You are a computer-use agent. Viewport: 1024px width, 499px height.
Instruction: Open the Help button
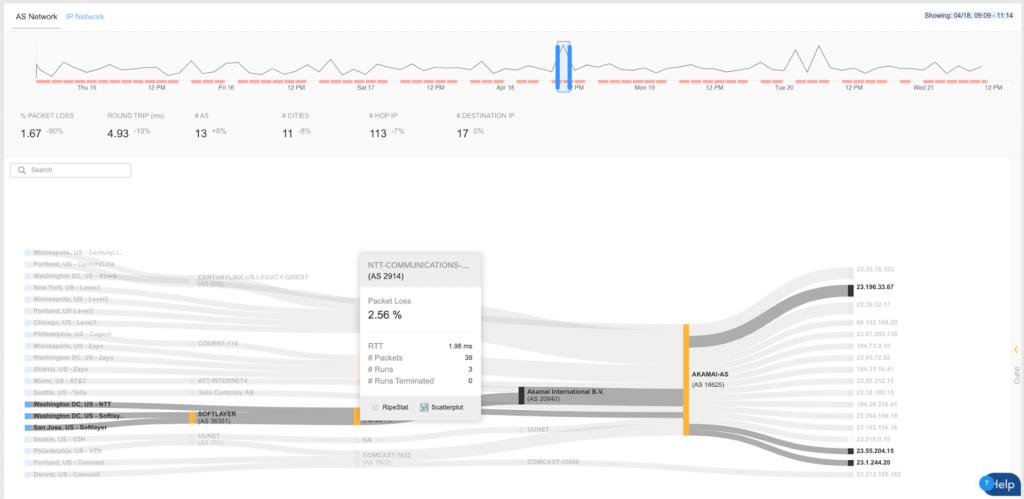(x=1001, y=485)
